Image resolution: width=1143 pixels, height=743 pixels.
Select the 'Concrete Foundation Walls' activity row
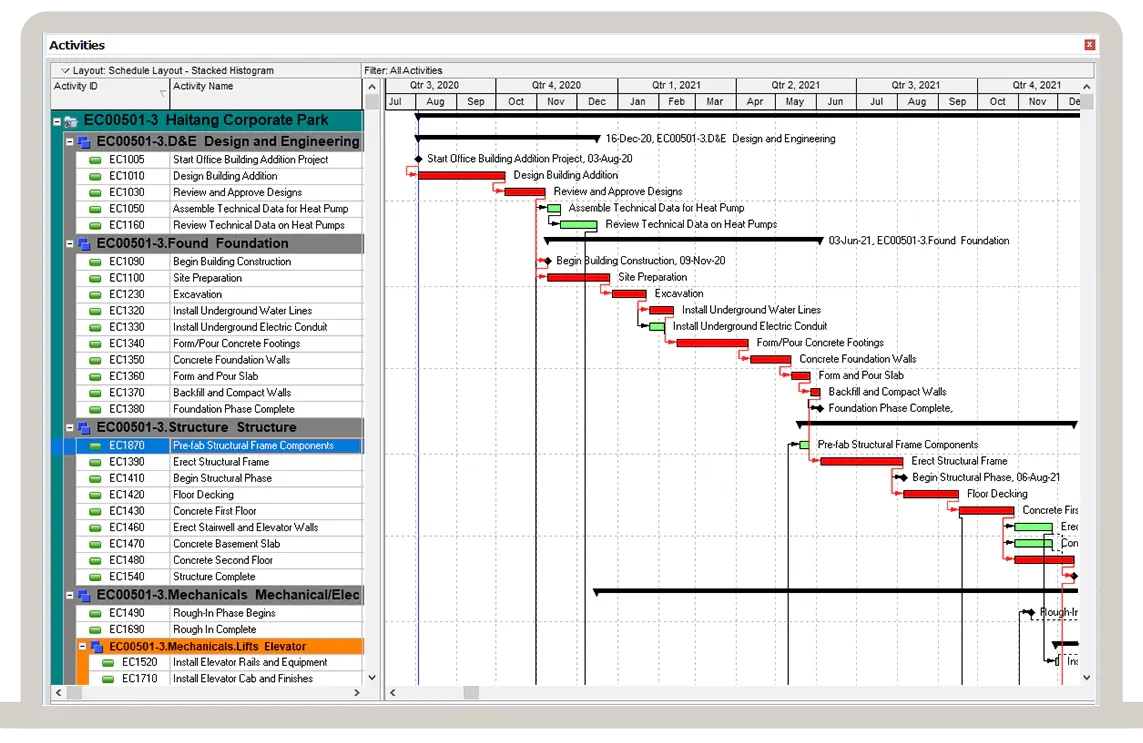tap(219, 360)
